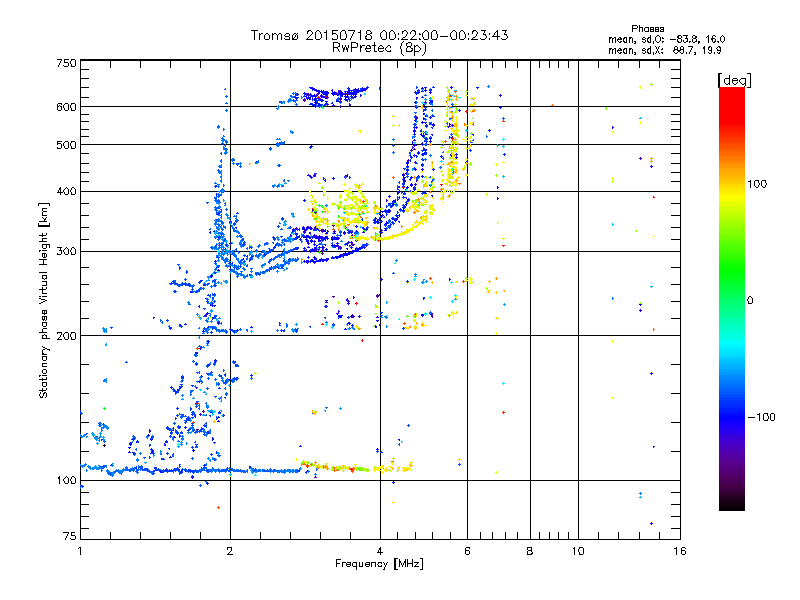Click the y-axis tick label '100'

(66, 480)
